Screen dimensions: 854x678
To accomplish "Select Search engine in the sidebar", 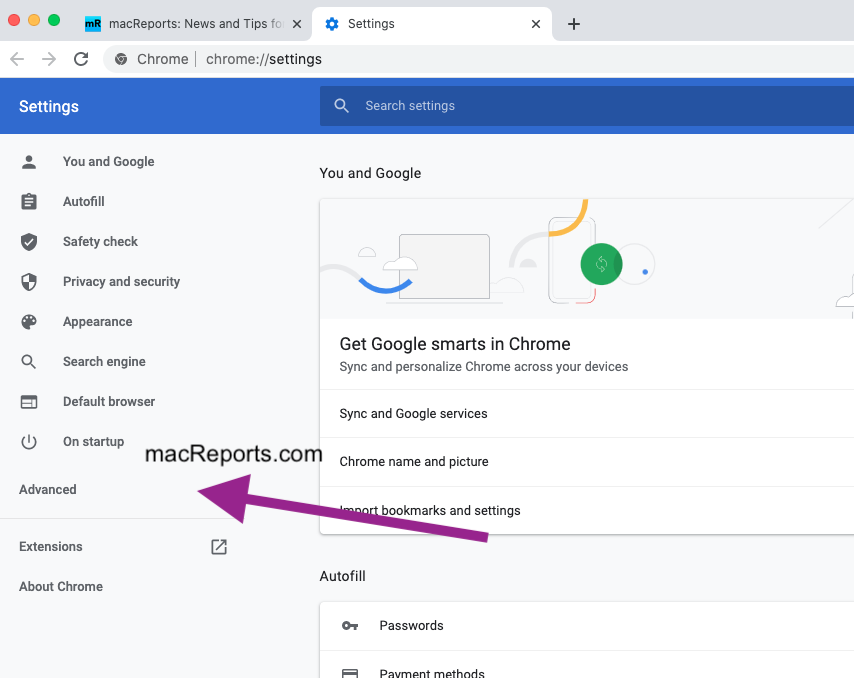I will pos(104,362).
